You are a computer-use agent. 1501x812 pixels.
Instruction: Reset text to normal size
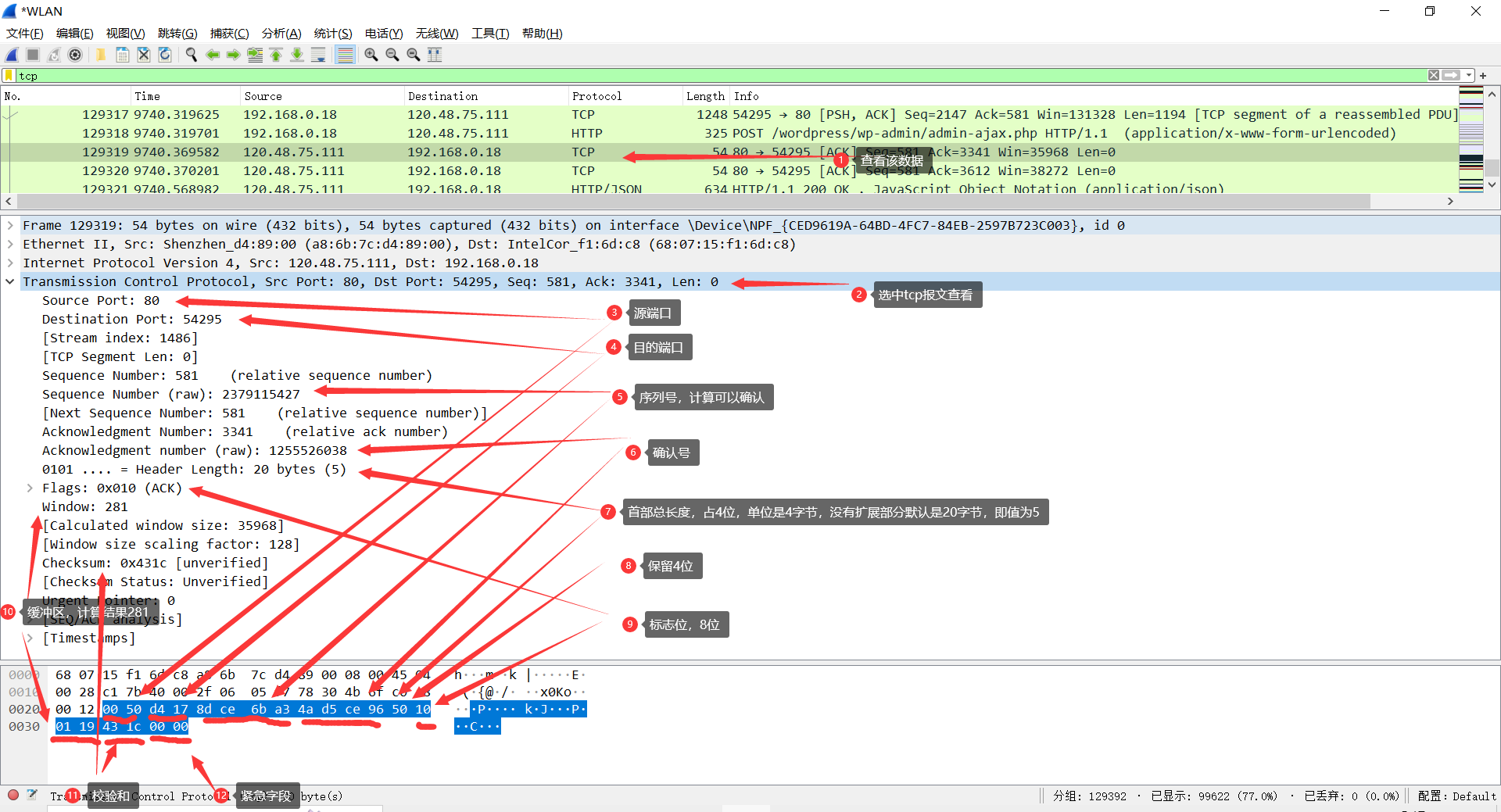414,55
